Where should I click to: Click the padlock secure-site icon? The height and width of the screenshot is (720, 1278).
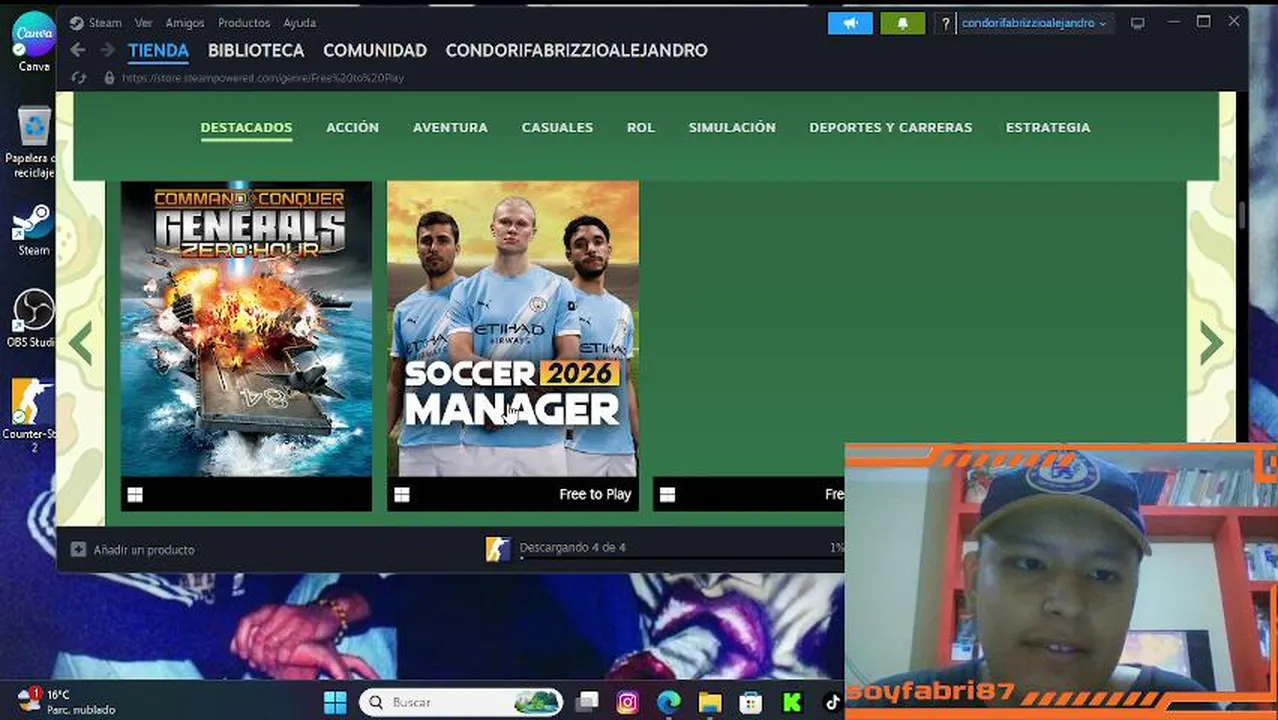pos(108,77)
